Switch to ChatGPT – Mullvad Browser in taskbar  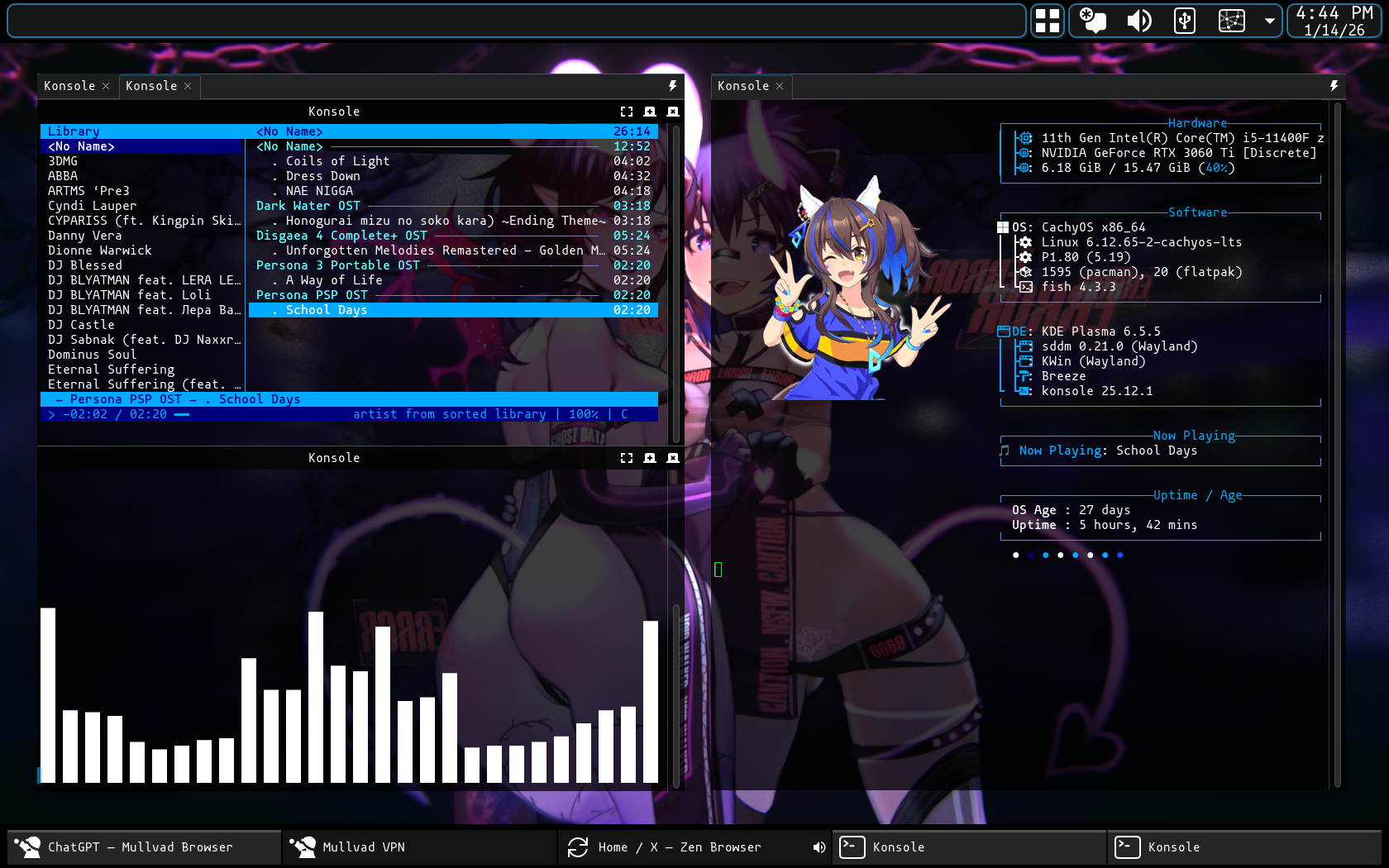[145, 847]
